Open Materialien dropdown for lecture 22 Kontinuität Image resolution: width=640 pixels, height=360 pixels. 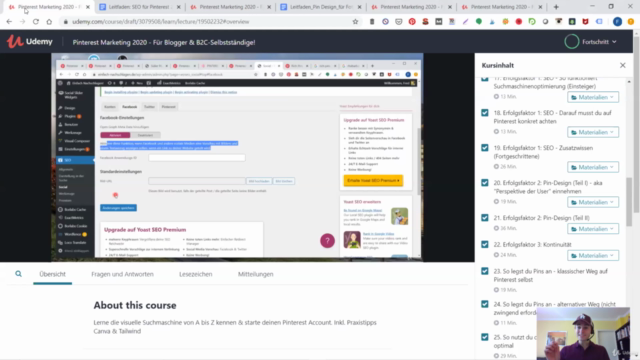[x=593, y=256]
